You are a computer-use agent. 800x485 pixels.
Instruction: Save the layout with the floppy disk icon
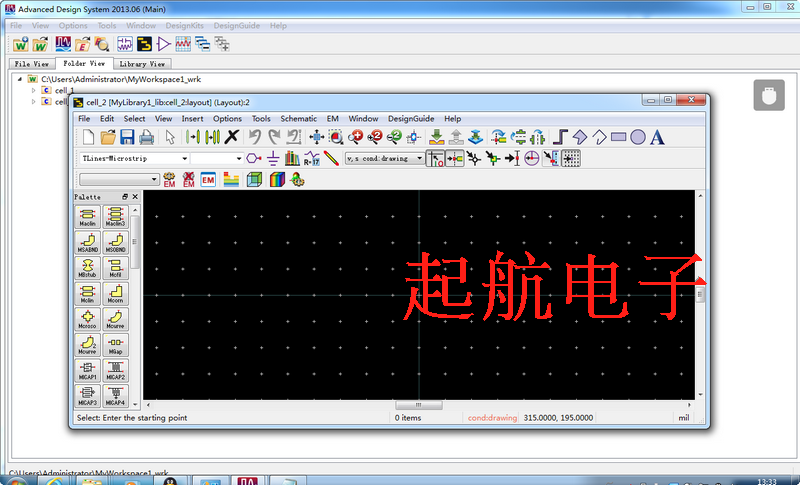(127, 137)
